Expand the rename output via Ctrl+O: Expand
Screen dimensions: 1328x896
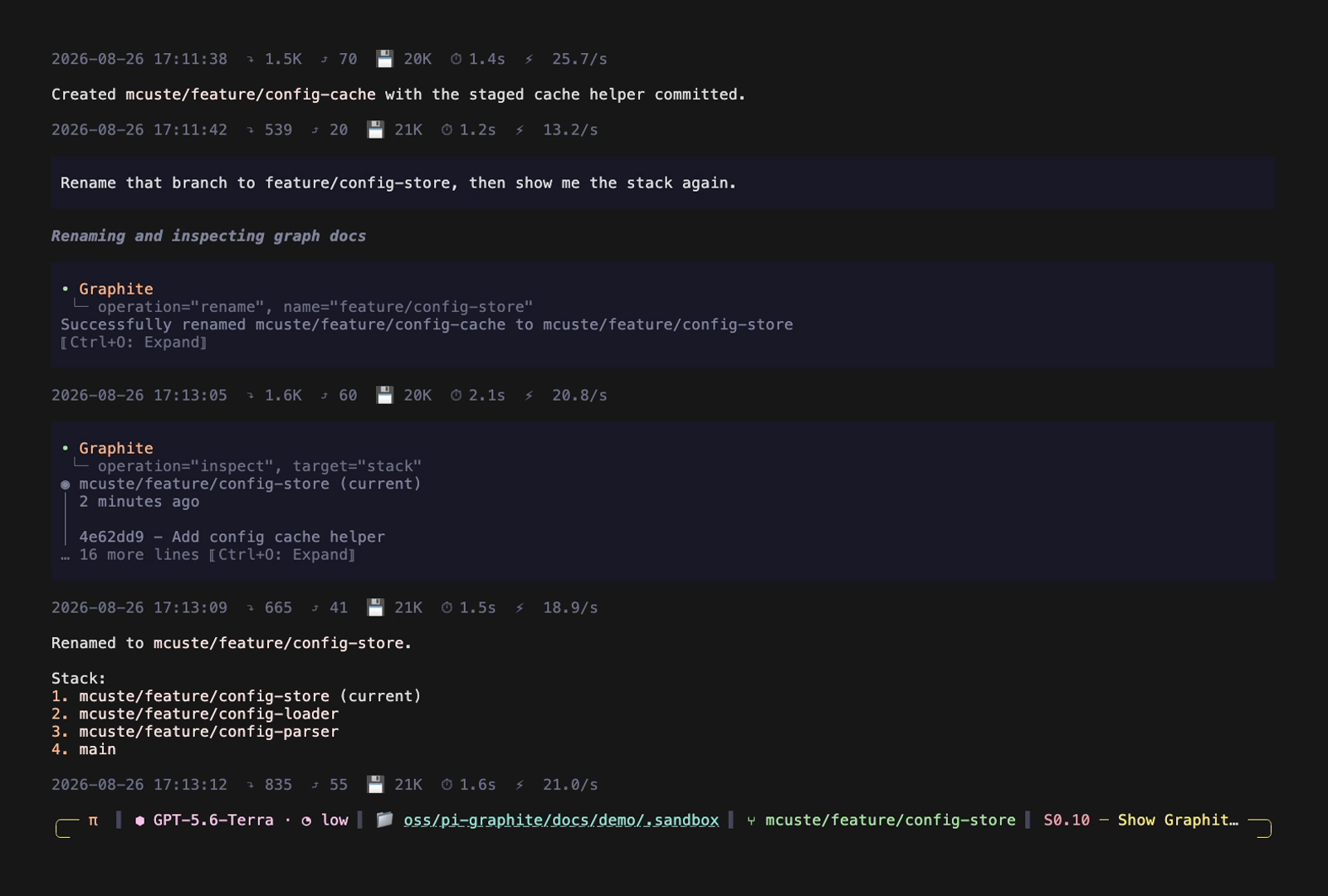tap(134, 343)
